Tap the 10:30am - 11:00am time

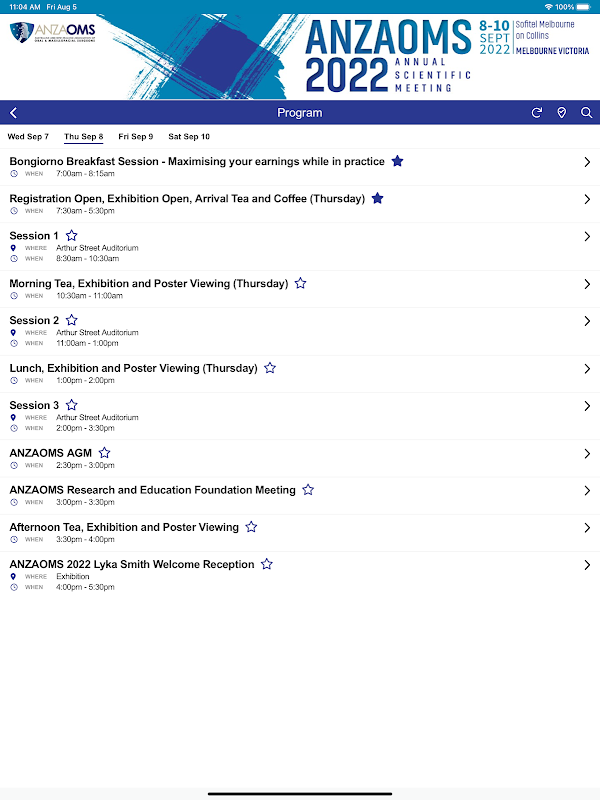(x=89, y=296)
